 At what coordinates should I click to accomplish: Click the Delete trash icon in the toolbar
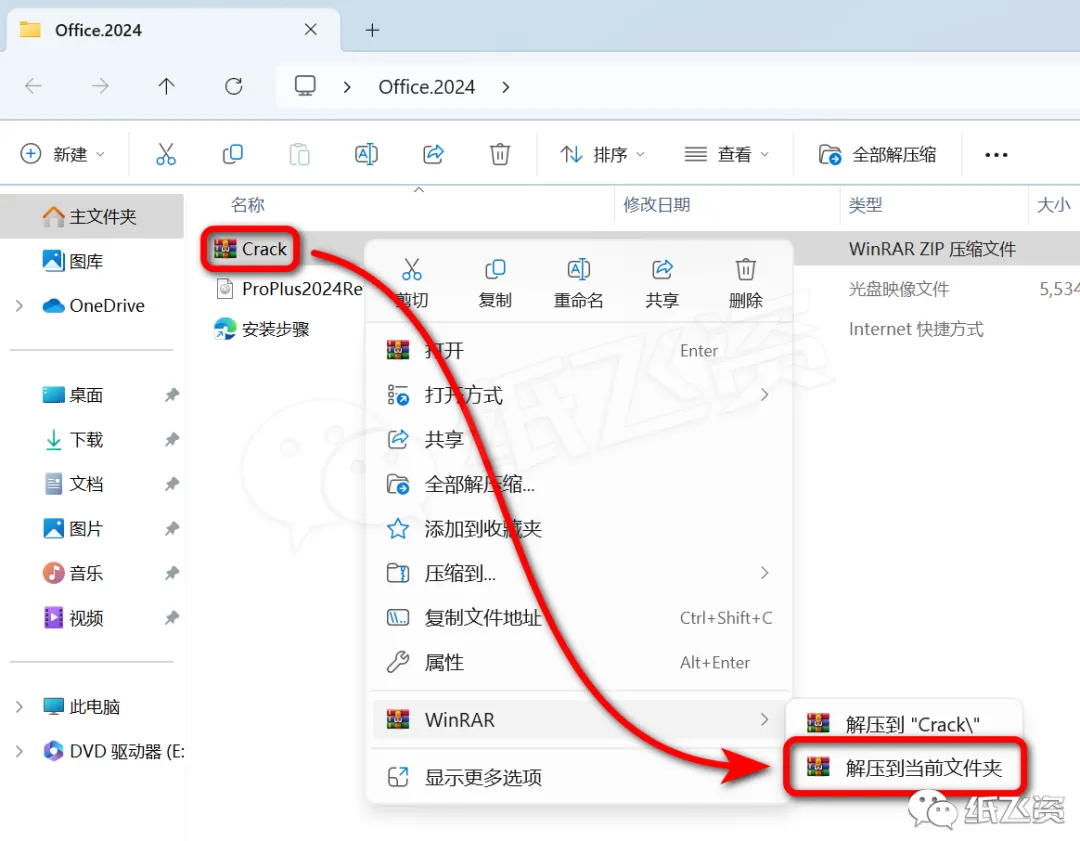coord(500,154)
